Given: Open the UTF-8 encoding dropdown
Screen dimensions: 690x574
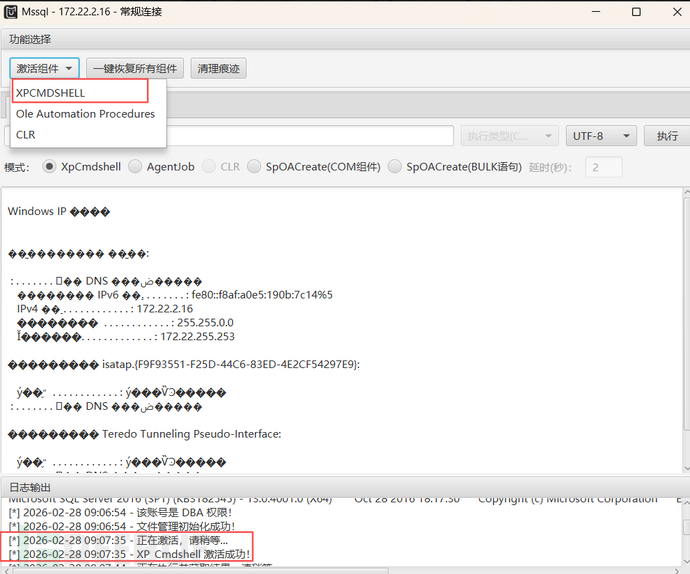Looking at the screenshot, I should tap(600, 136).
